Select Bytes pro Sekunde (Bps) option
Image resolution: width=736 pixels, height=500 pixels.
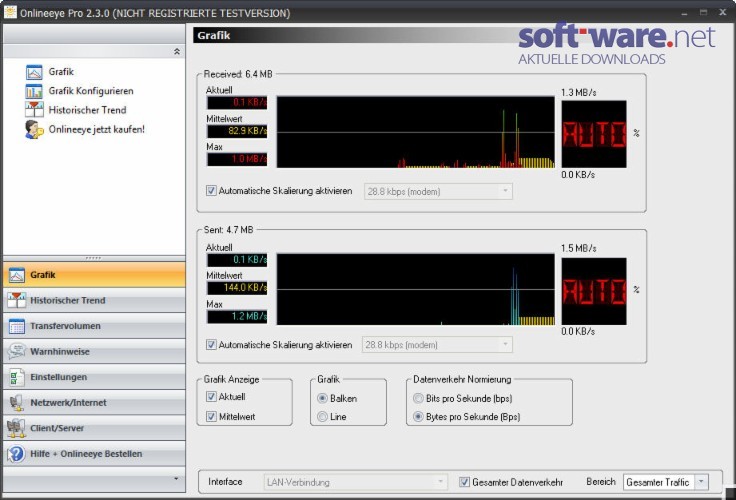418,417
